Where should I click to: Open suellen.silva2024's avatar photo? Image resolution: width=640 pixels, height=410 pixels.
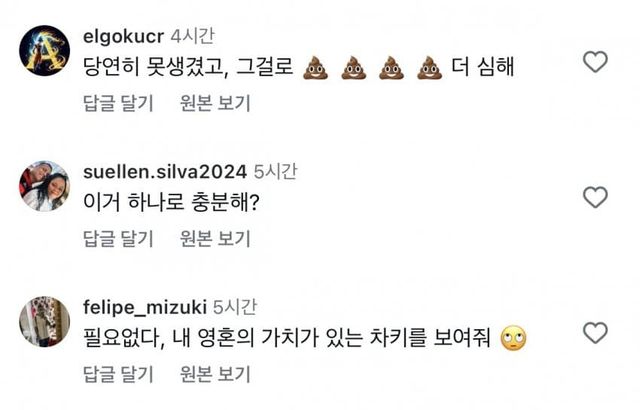[45, 186]
